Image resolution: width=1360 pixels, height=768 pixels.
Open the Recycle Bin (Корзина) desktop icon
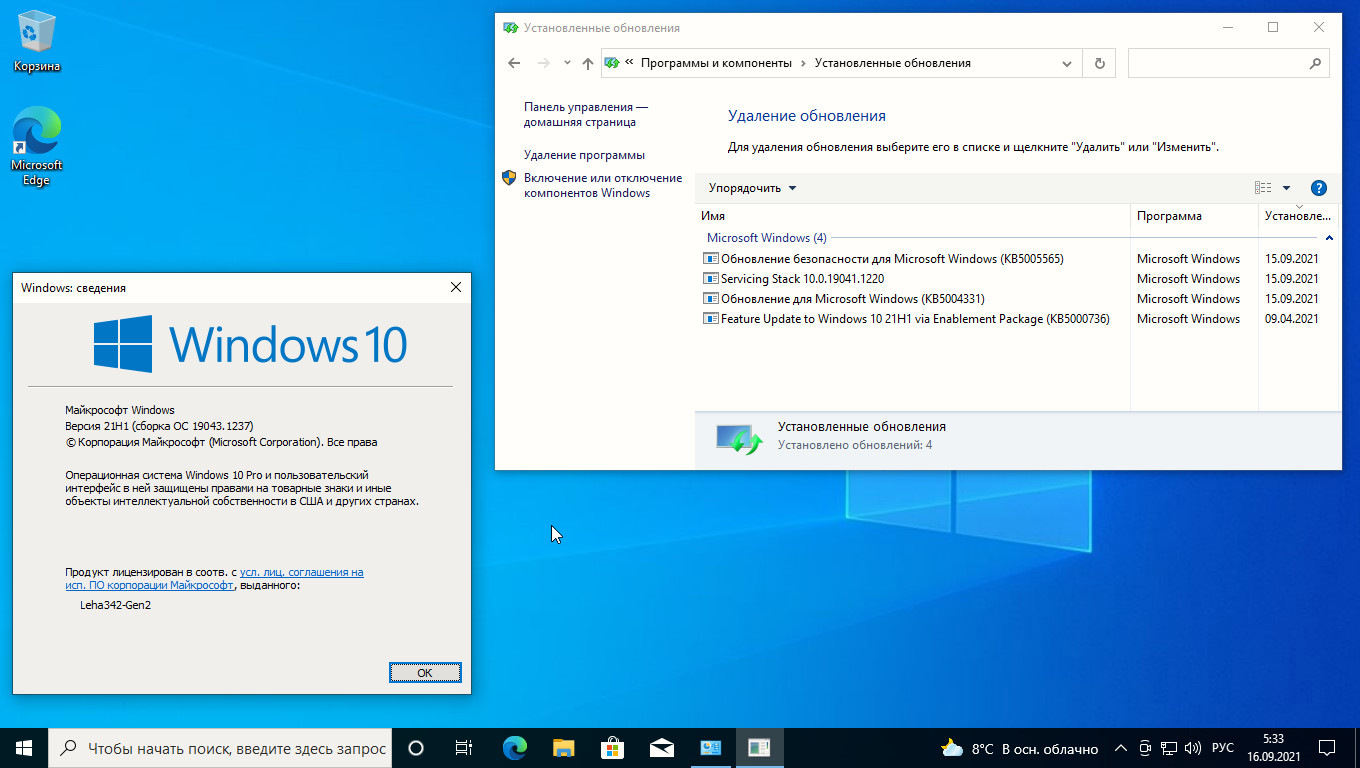37,42
